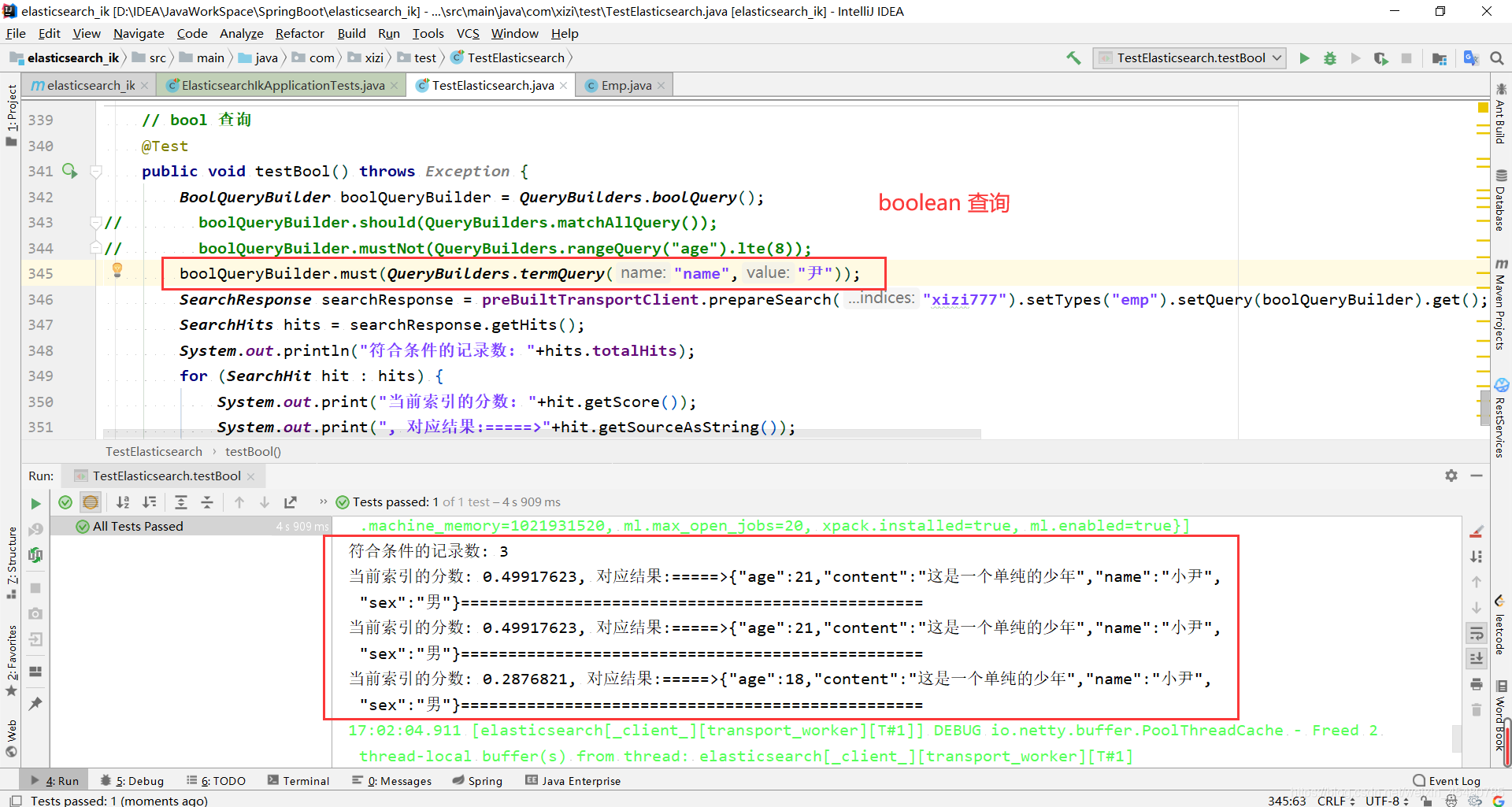Open the VCS menu
This screenshot has height=807, width=1512.
point(468,33)
